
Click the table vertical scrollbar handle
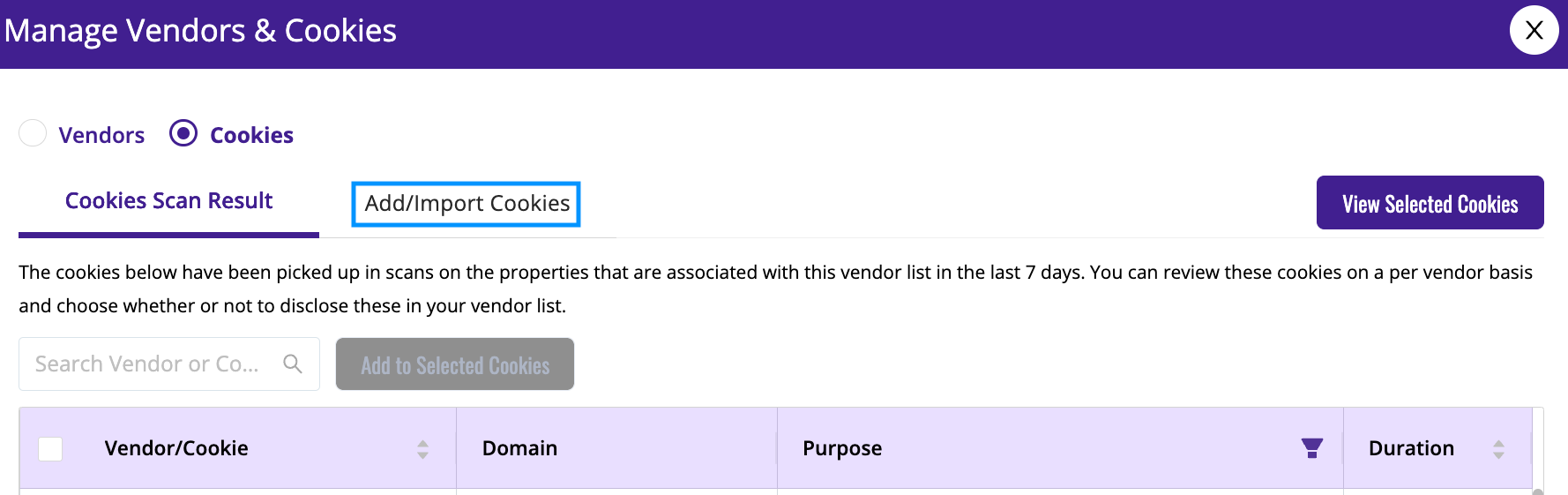[1538, 491]
